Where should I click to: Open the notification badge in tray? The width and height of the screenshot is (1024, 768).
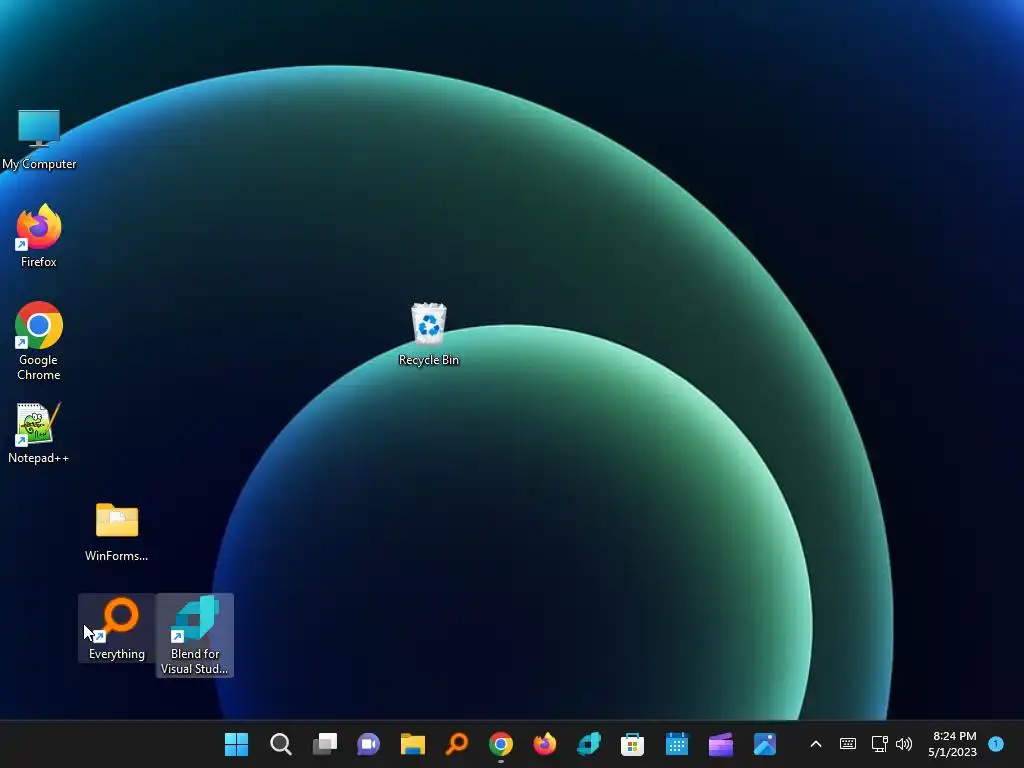point(996,744)
